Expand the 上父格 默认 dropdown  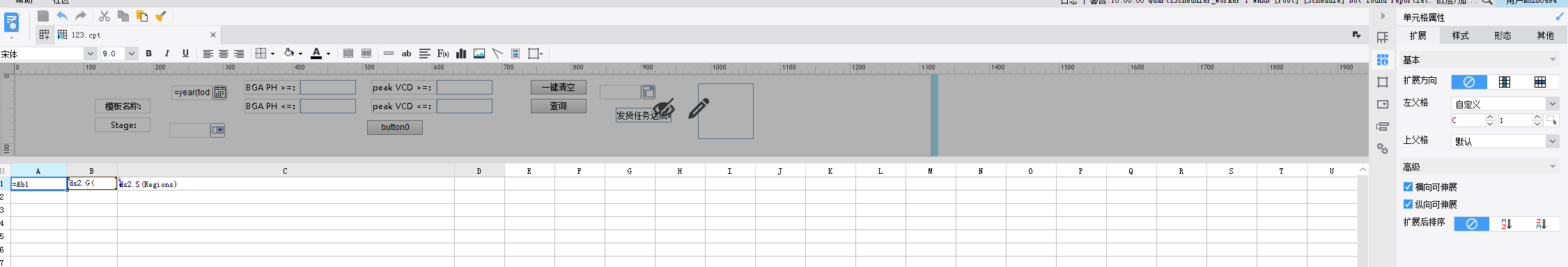pos(1505,141)
